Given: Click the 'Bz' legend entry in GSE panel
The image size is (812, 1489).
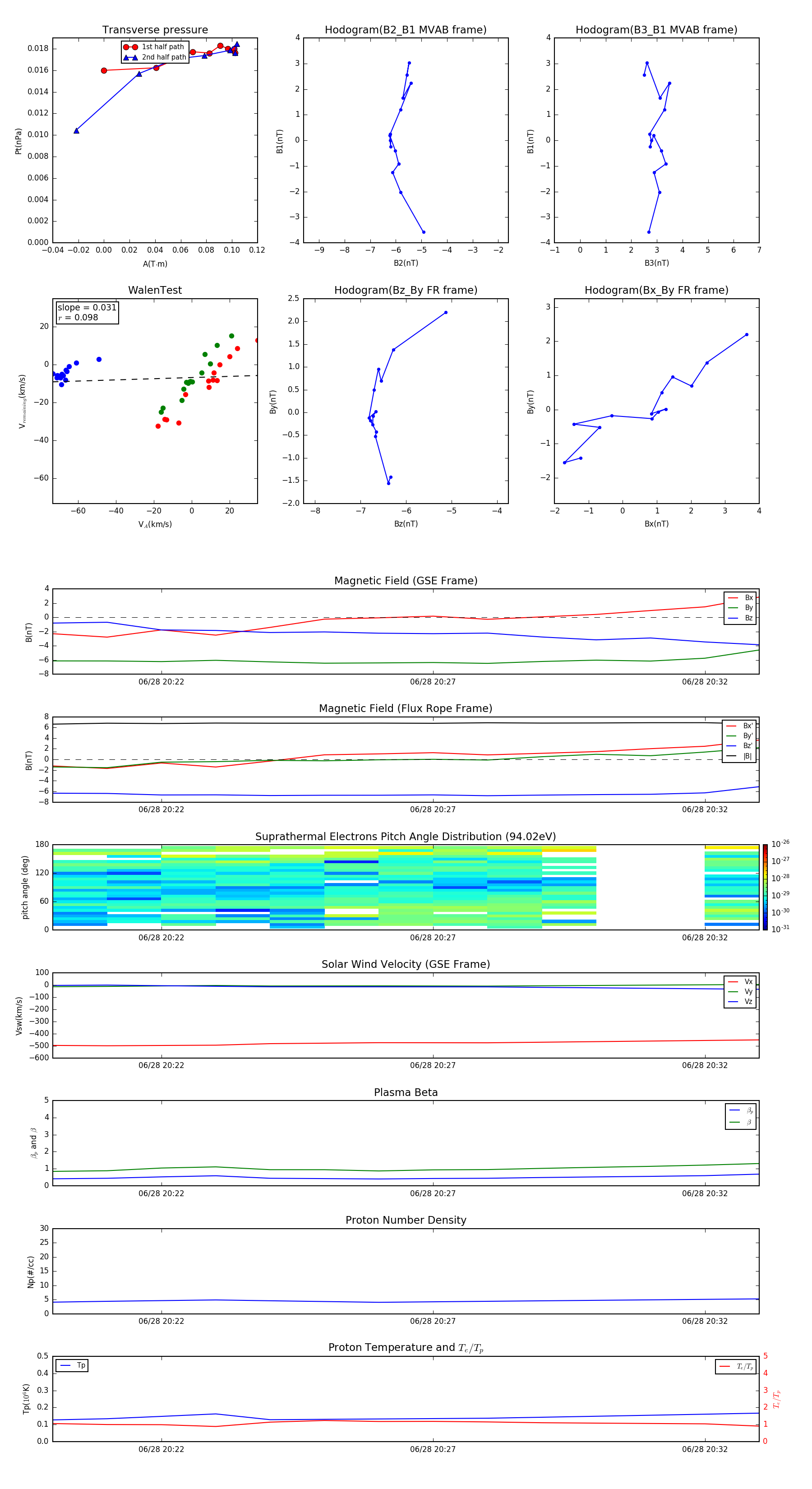Looking at the screenshot, I should [741, 618].
